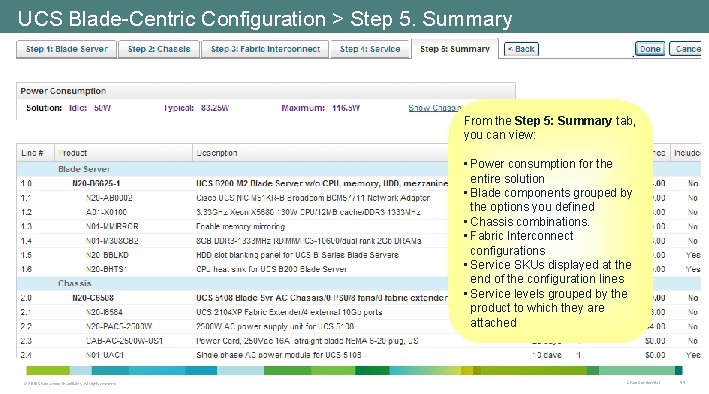This screenshot has width=709, height=394.
Task: Select product N01-MMIRROR
Action: coord(112,226)
